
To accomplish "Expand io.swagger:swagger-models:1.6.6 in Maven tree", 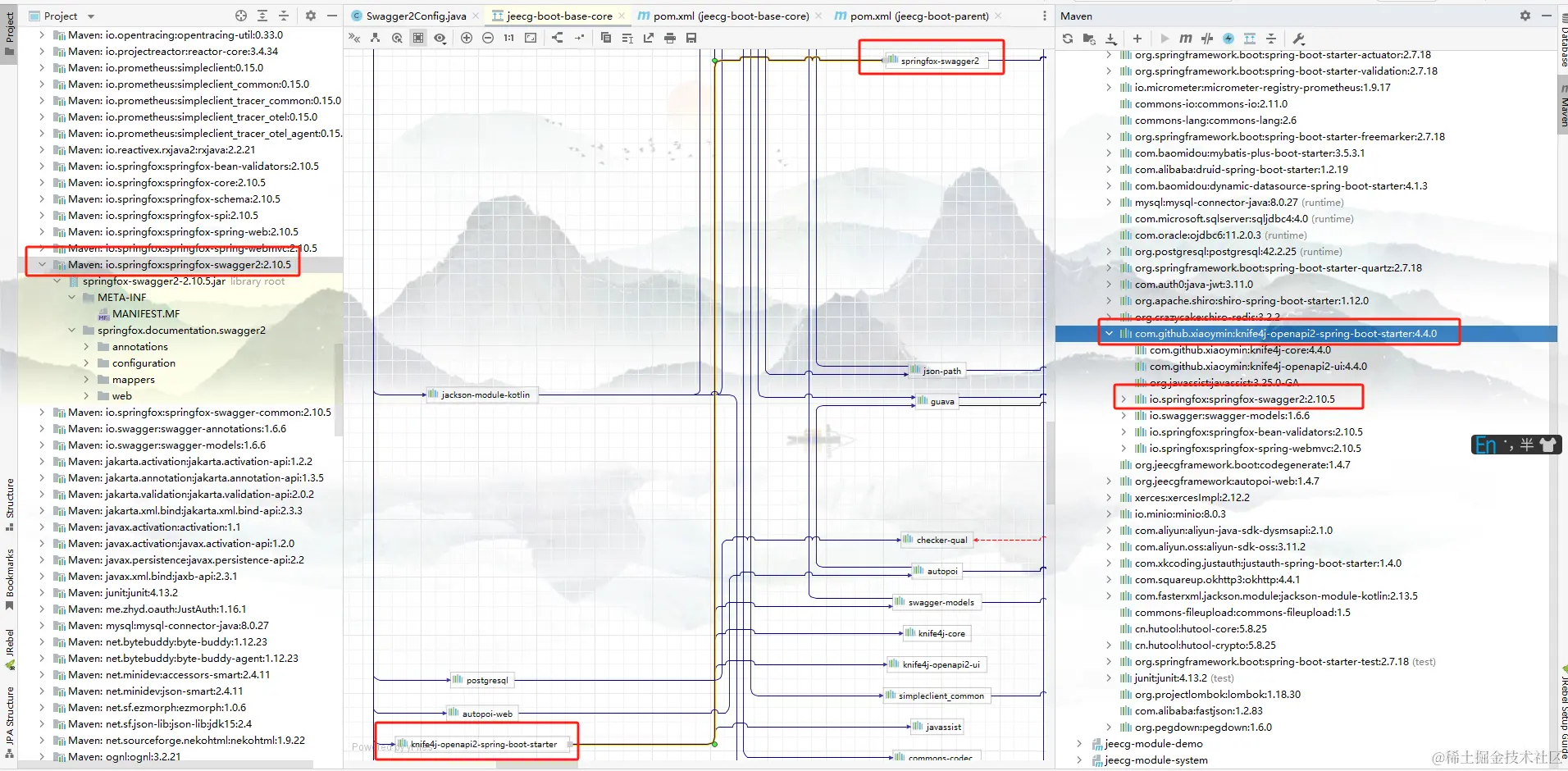I will pyautogui.click(x=1124, y=416).
